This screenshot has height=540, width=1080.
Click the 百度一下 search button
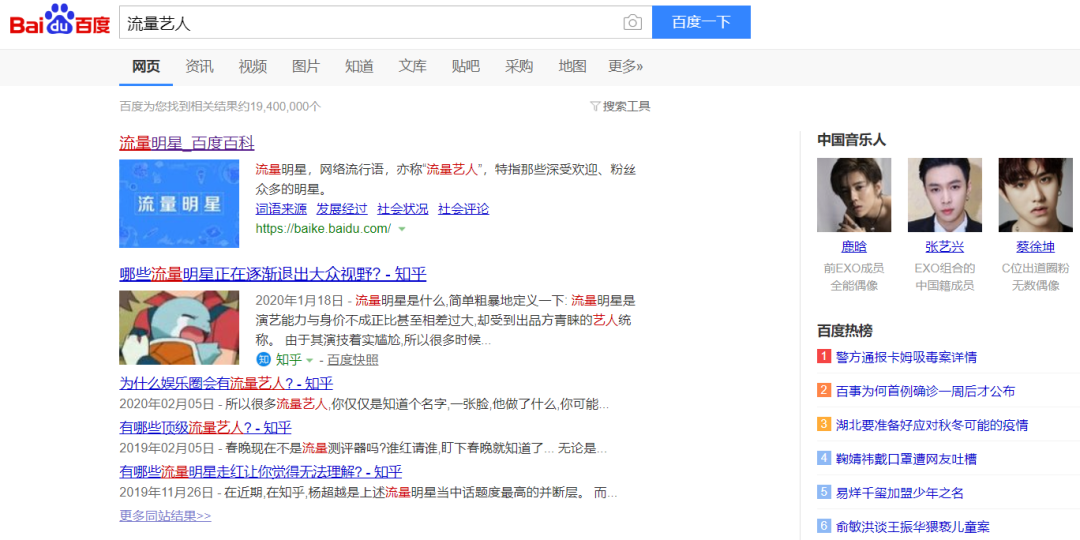pyautogui.click(x=701, y=22)
